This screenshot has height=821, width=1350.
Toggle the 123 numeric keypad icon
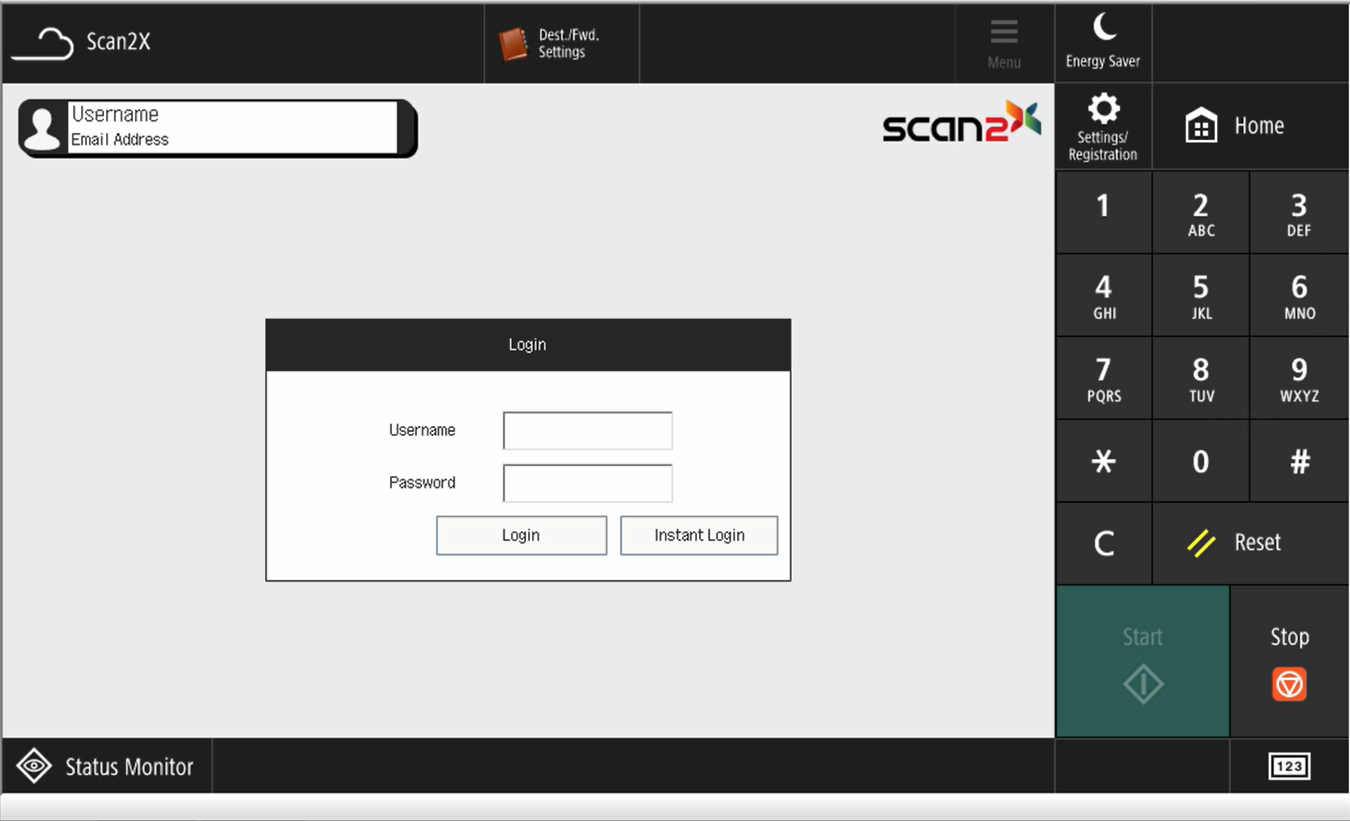tap(1288, 766)
